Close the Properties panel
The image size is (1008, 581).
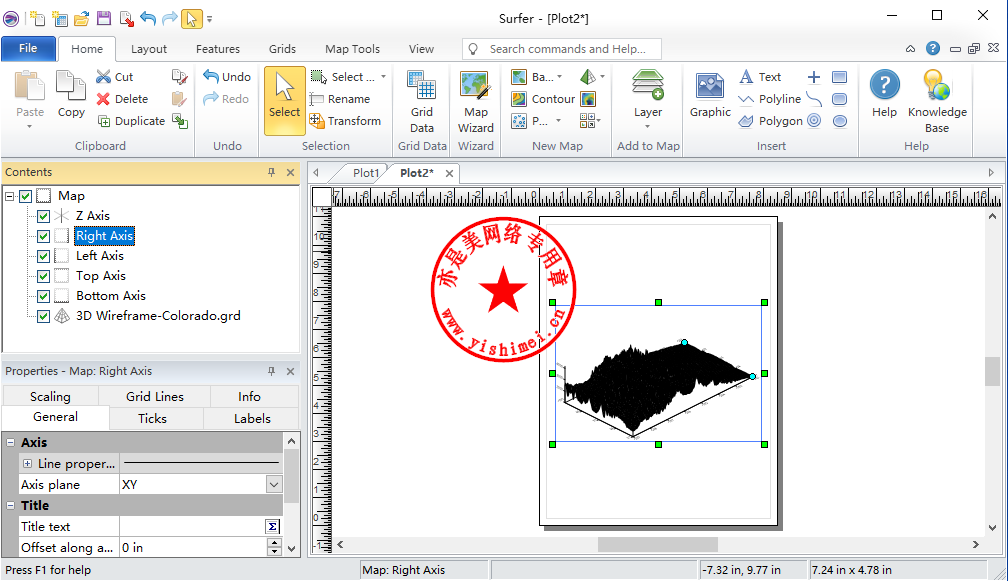pos(291,371)
